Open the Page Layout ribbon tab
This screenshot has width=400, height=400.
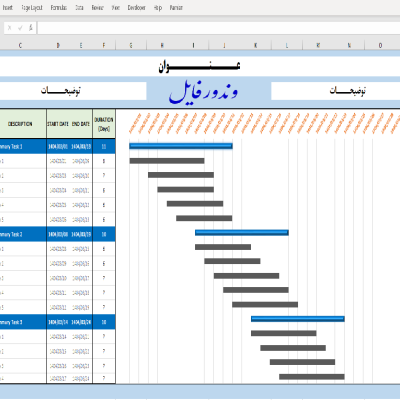(32, 7)
